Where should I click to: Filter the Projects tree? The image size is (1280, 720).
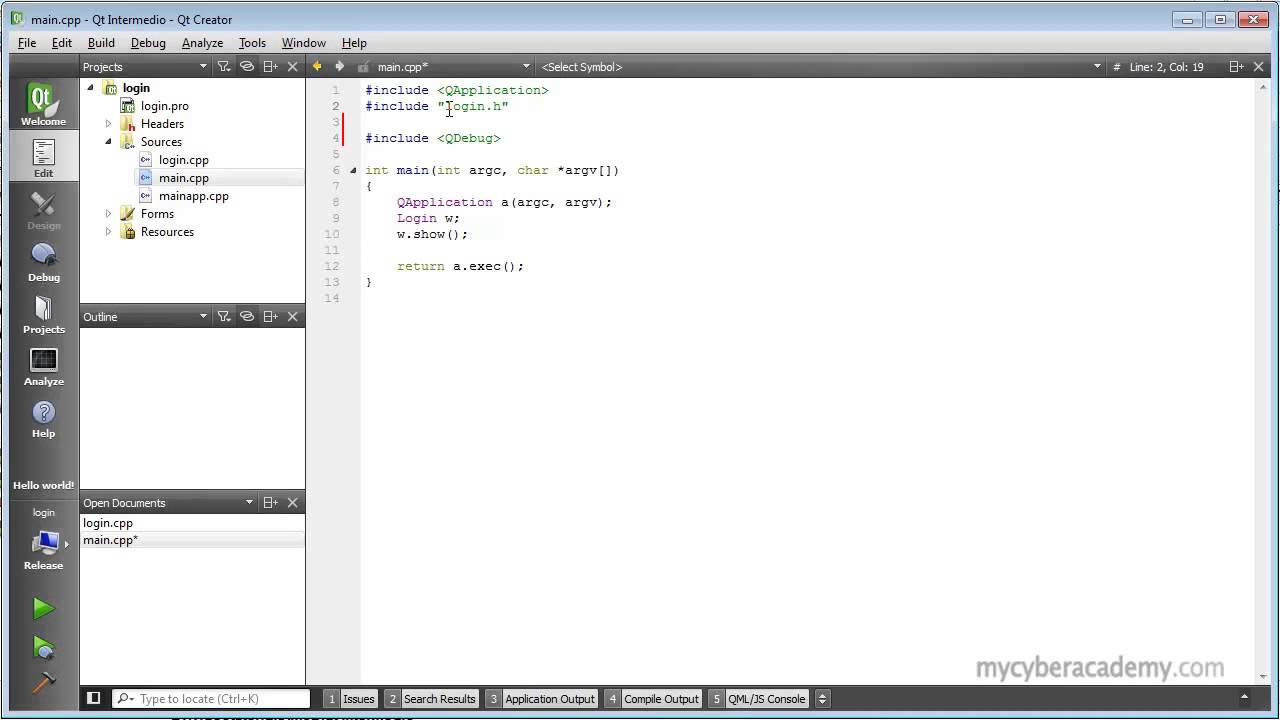[224, 66]
